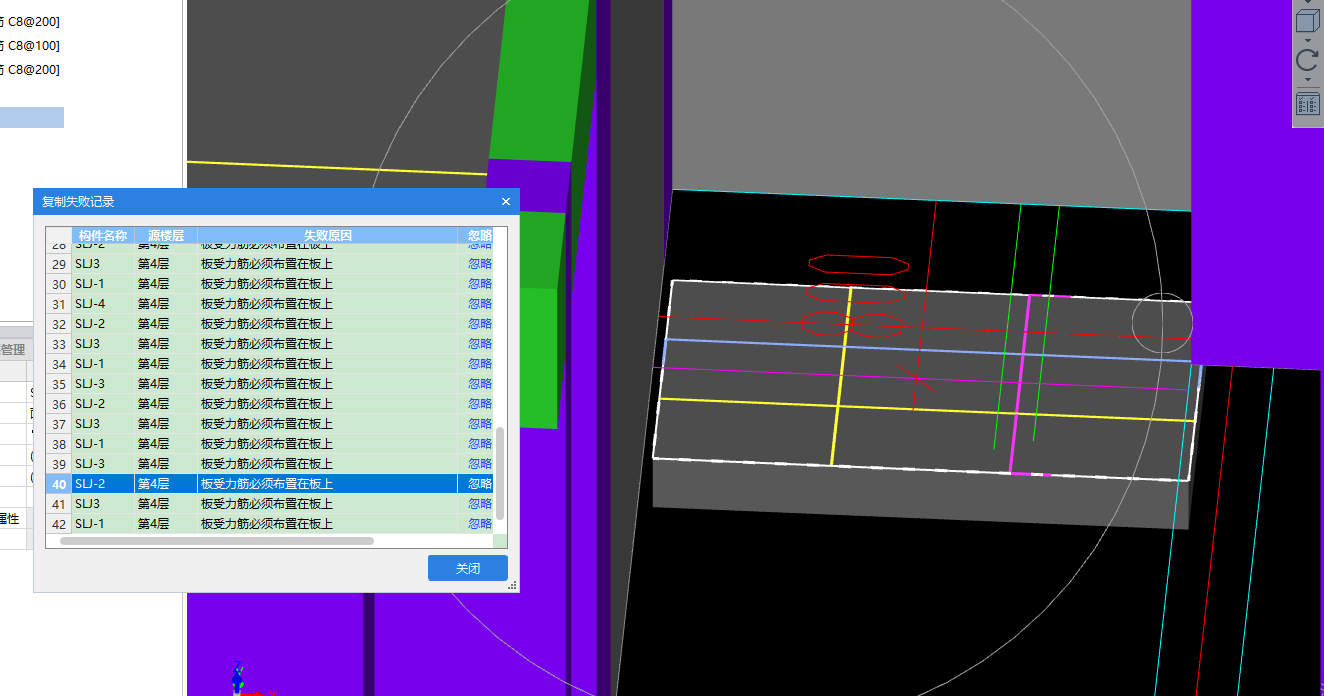
Task: Close the 复制失败记录 dialog with X
Action: (x=506, y=201)
